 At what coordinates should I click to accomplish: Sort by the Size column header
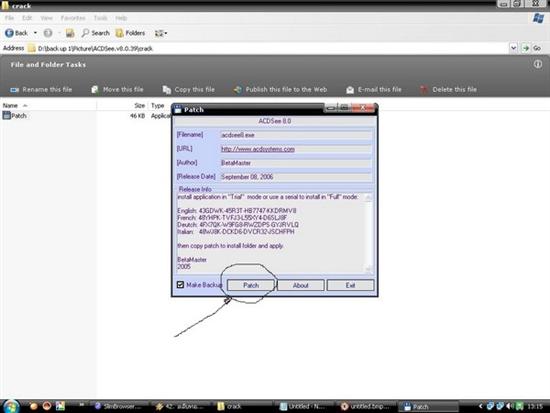[122, 105]
